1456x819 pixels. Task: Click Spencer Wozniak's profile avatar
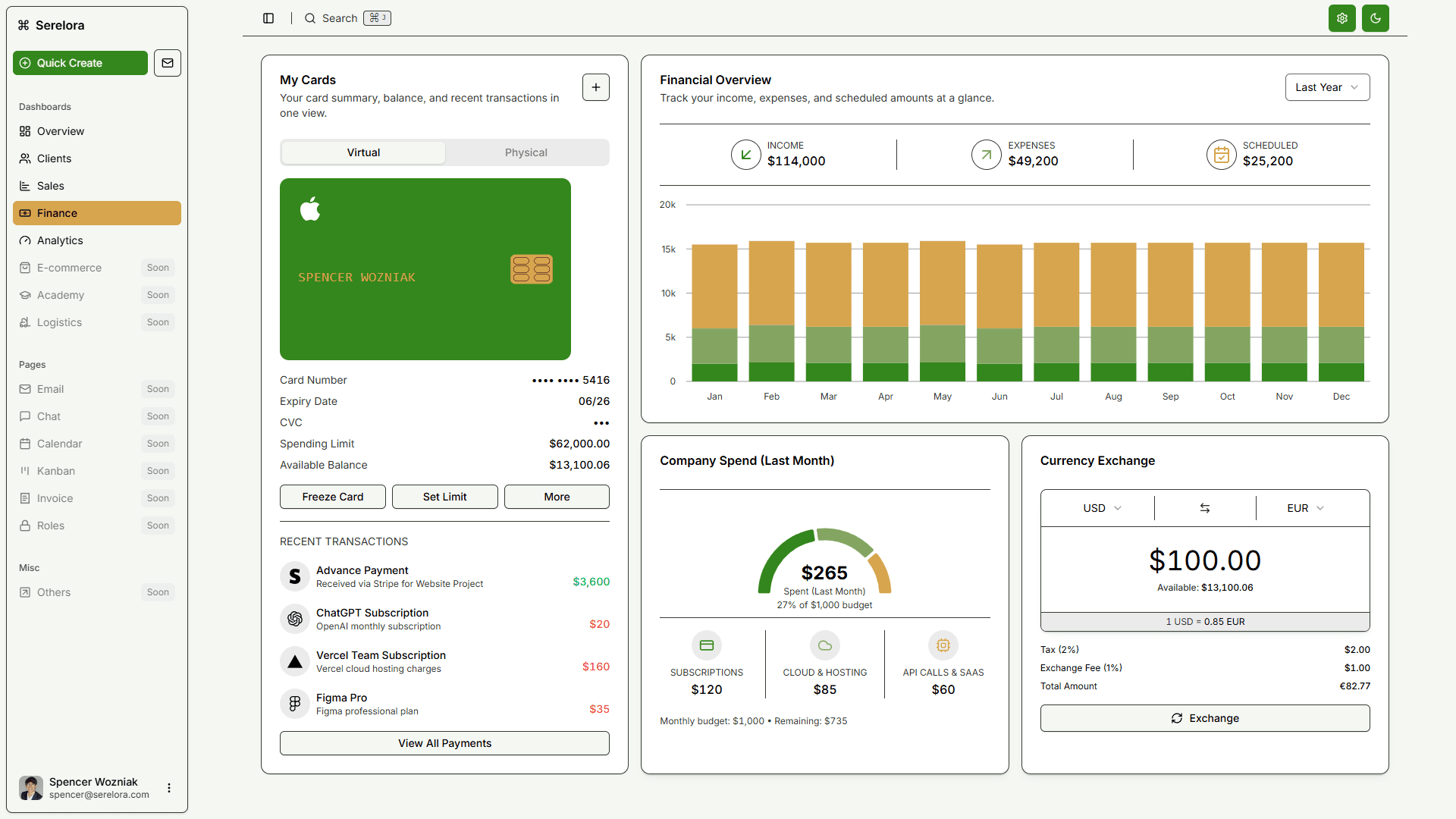point(31,788)
